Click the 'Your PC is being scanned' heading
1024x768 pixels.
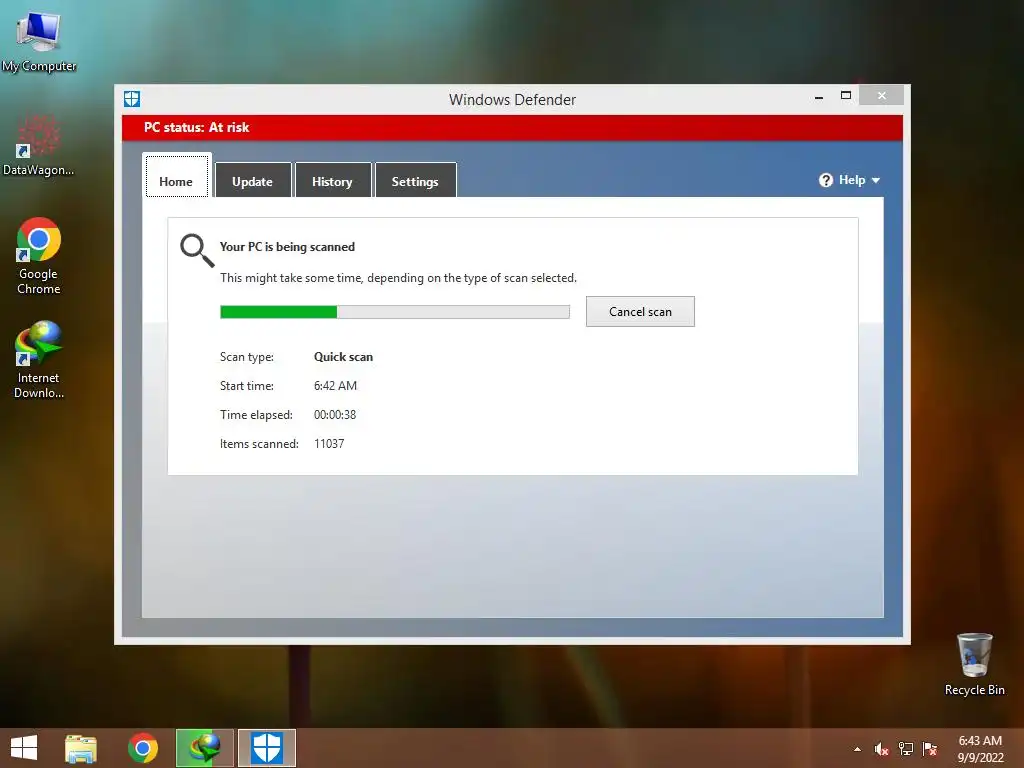(x=287, y=247)
